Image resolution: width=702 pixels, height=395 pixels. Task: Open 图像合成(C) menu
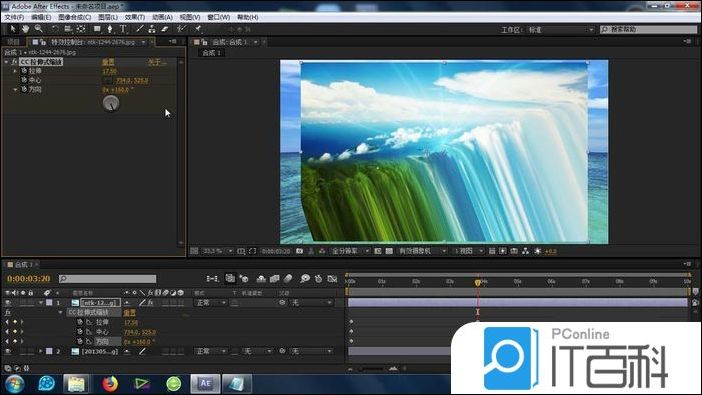point(75,17)
